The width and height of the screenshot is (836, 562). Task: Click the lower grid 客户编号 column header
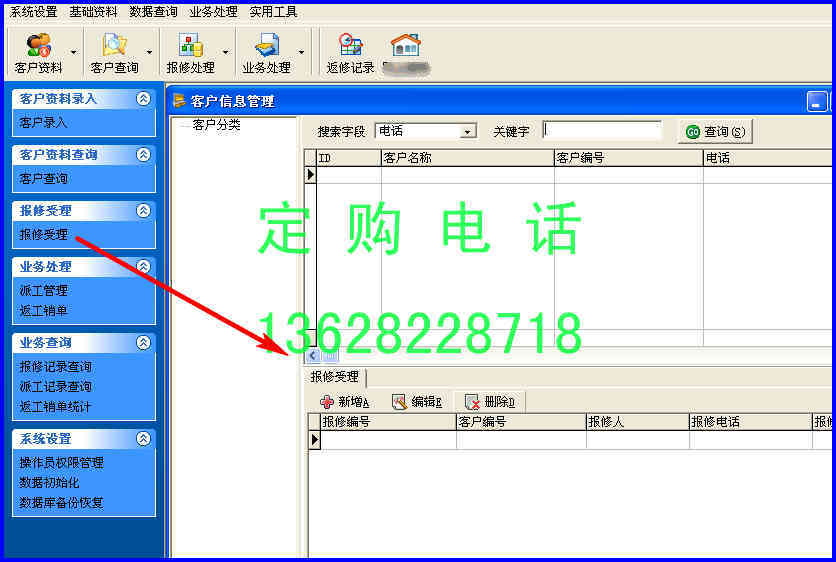521,422
